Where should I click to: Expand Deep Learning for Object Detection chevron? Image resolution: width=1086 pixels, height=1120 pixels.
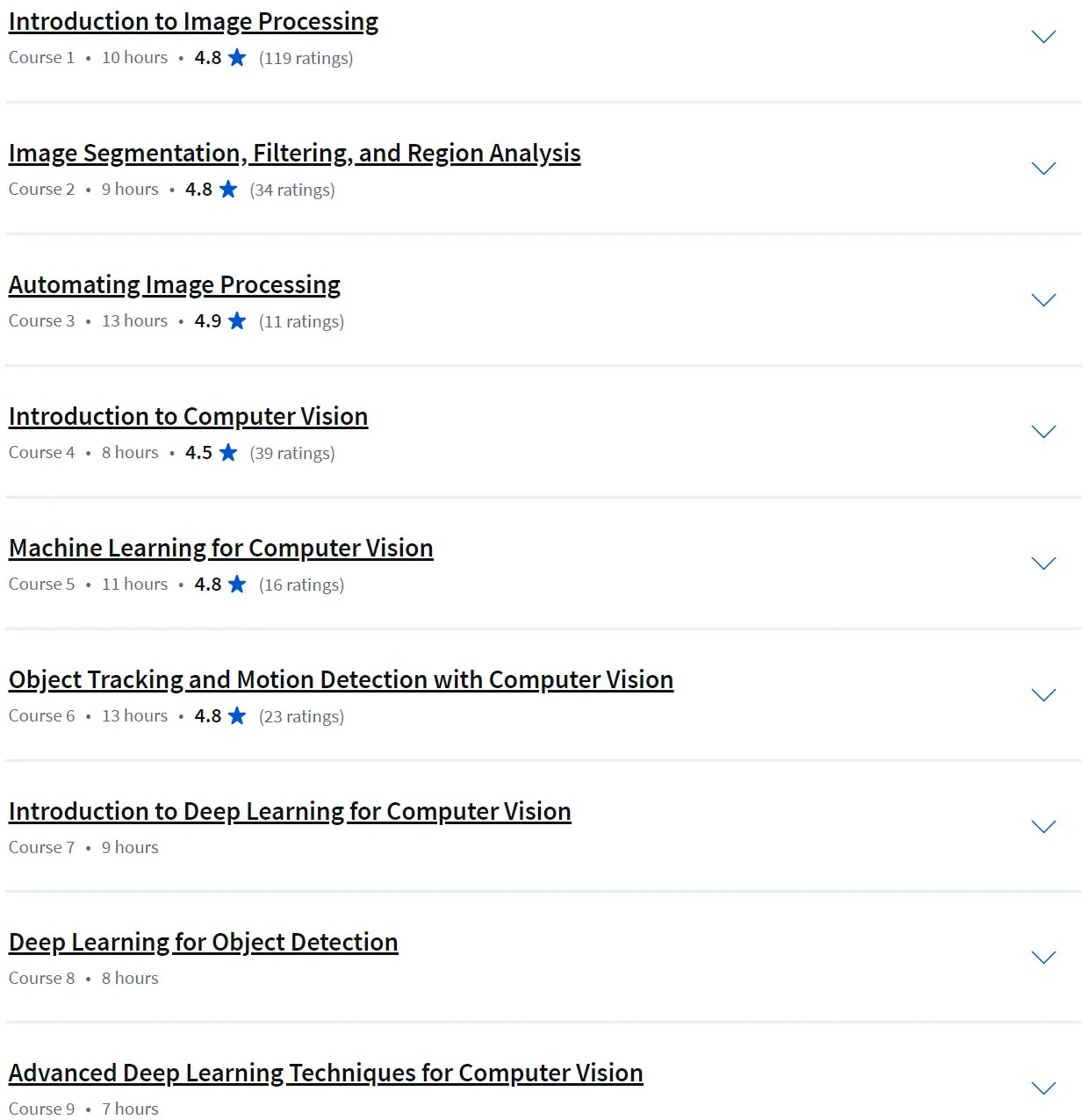click(x=1043, y=958)
